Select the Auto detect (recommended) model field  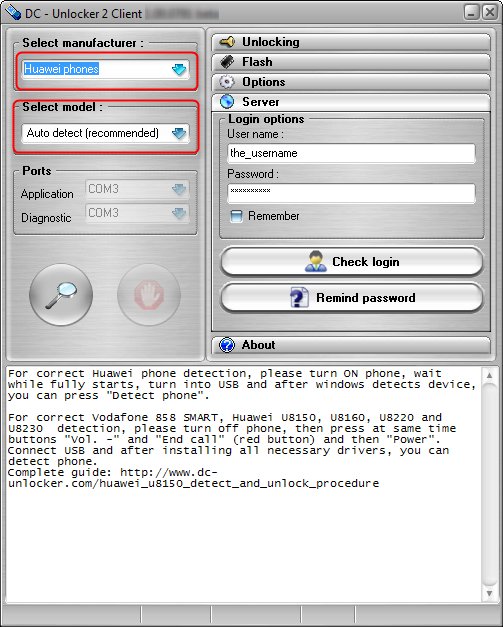pyautogui.click(x=105, y=133)
